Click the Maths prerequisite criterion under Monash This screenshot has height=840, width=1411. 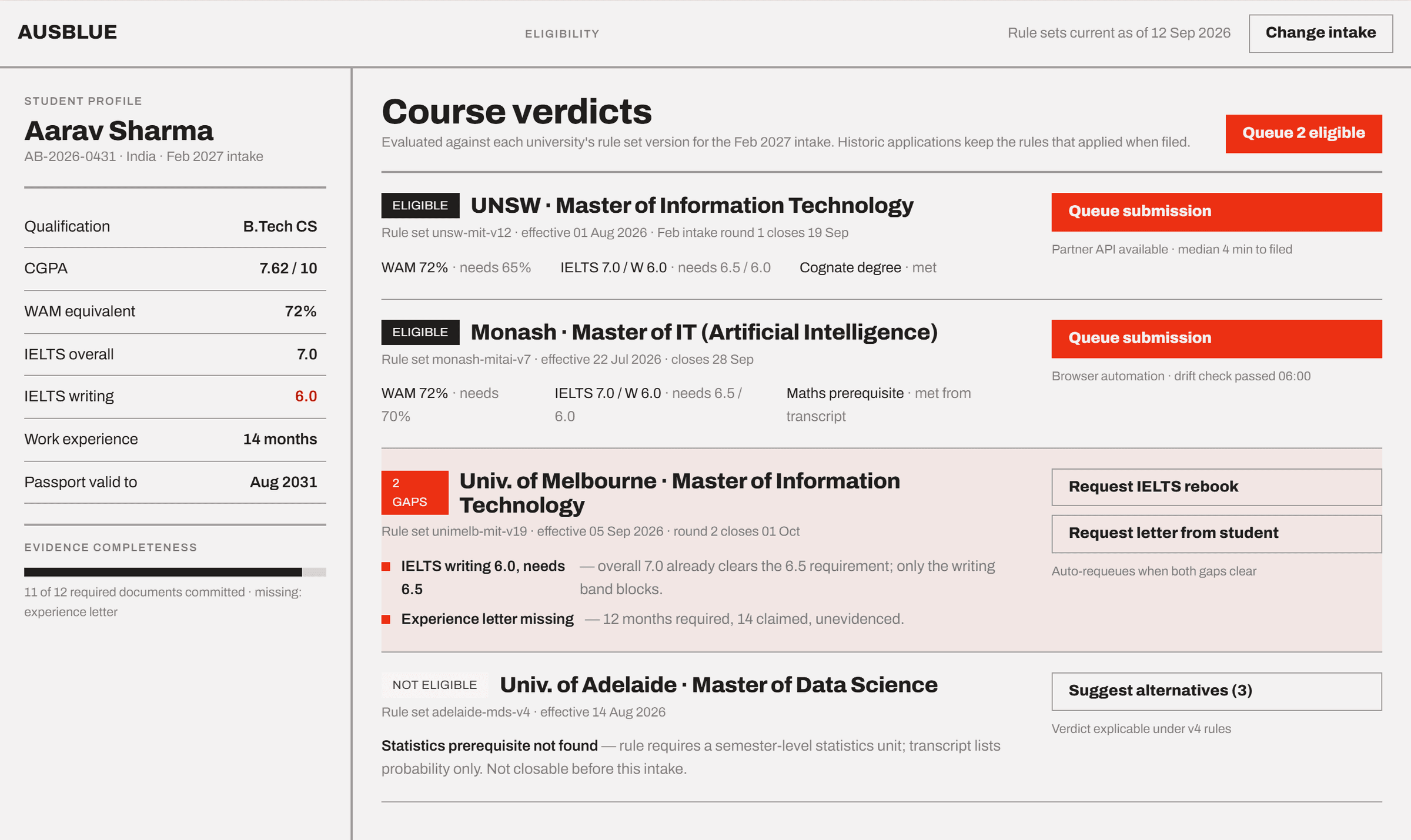click(879, 405)
